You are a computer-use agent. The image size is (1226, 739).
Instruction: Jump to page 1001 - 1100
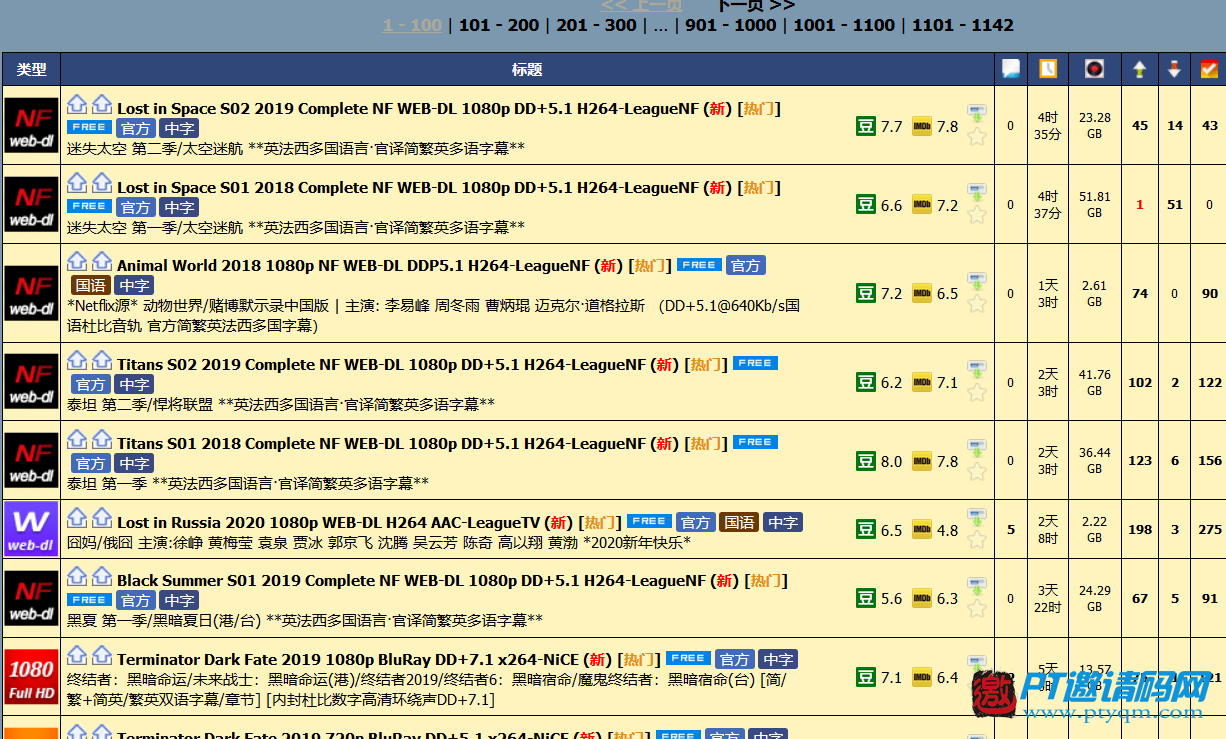844,25
